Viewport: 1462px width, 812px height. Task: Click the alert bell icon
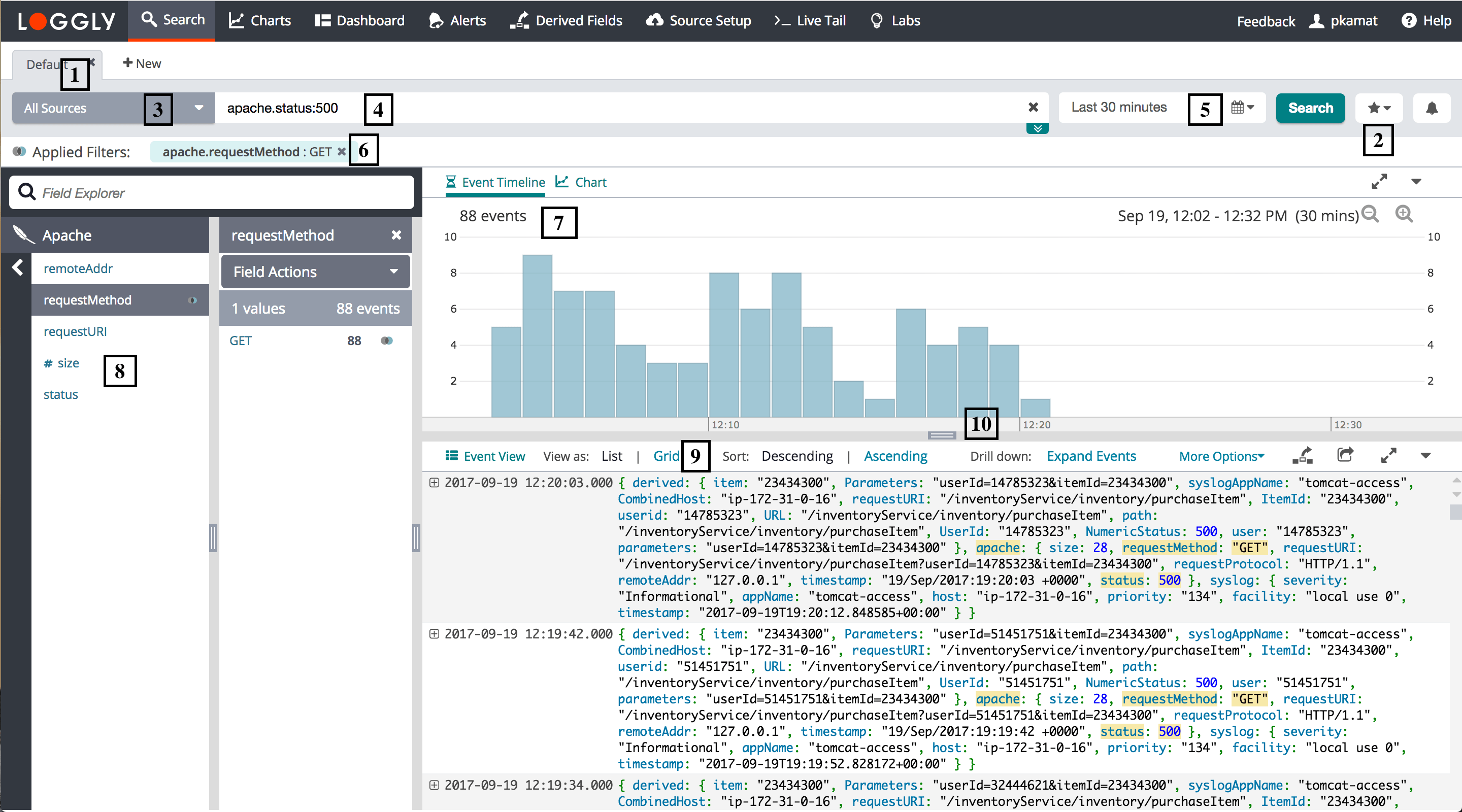pyautogui.click(x=1431, y=108)
